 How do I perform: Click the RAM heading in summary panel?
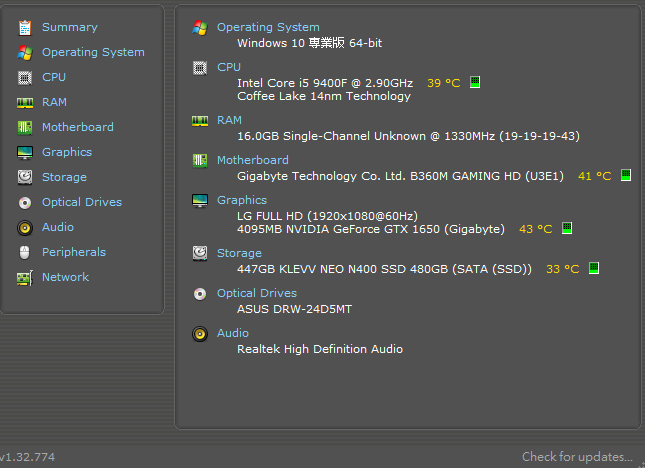tap(229, 120)
